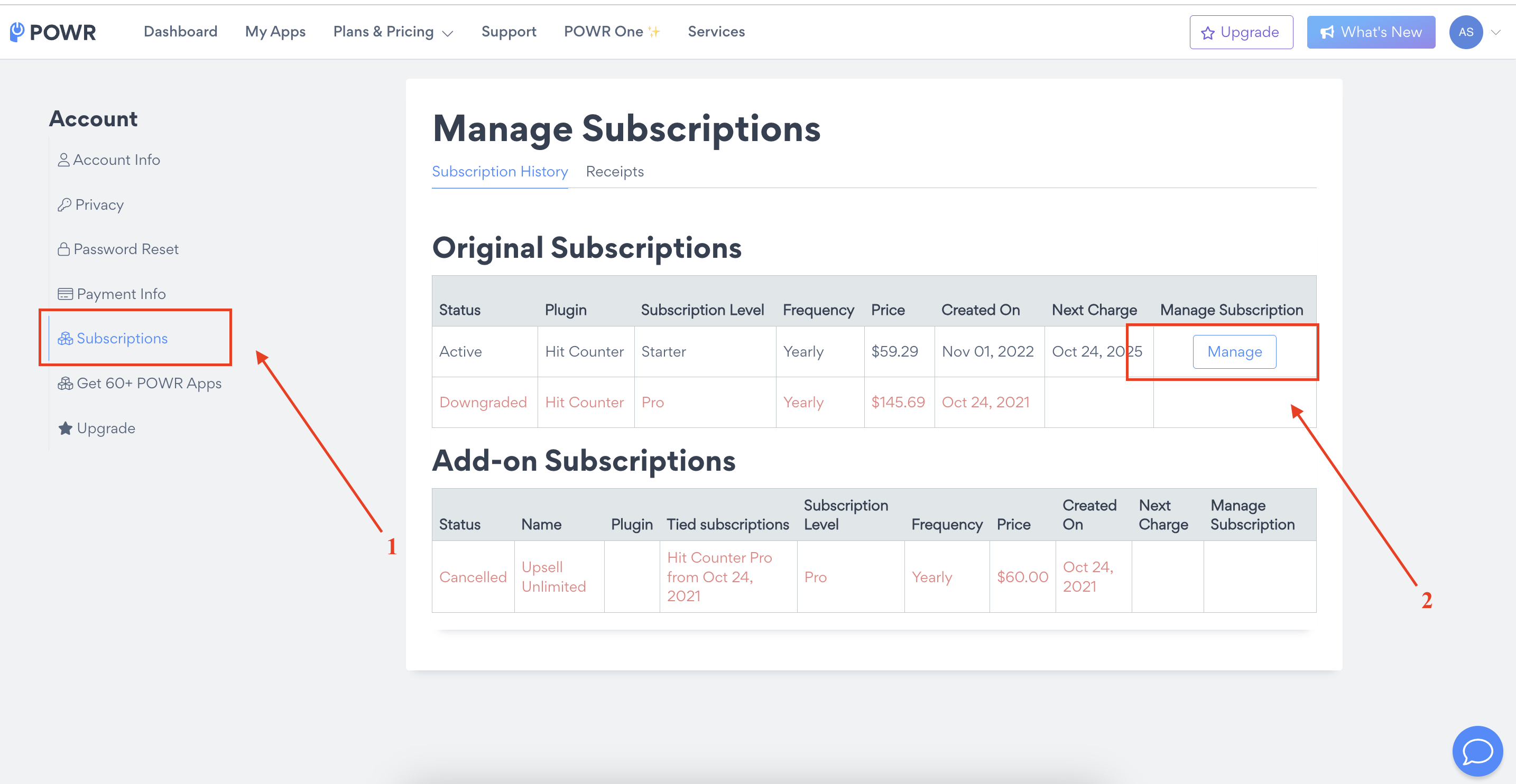Image resolution: width=1516 pixels, height=784 pixels.
Task: Open Privacy settings in sidebar
Action: point(90,204)
